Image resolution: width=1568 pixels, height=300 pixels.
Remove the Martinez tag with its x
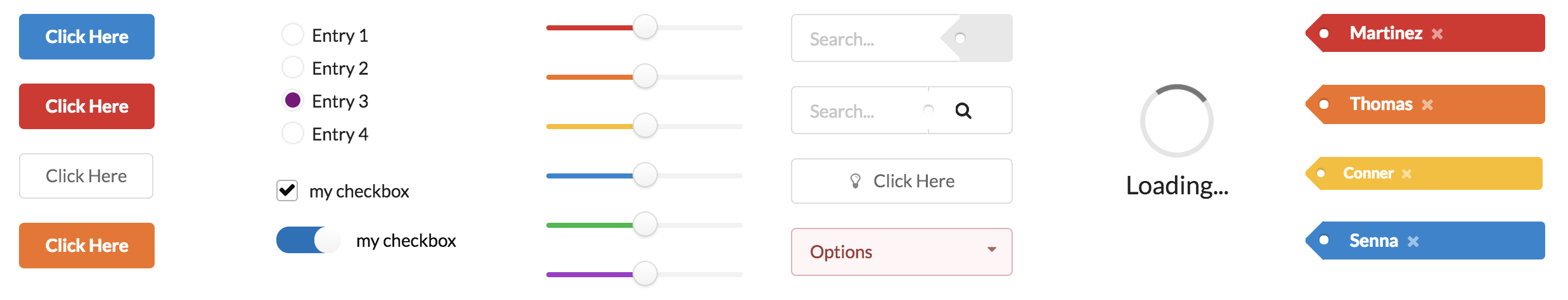(x=1437, y=34)
